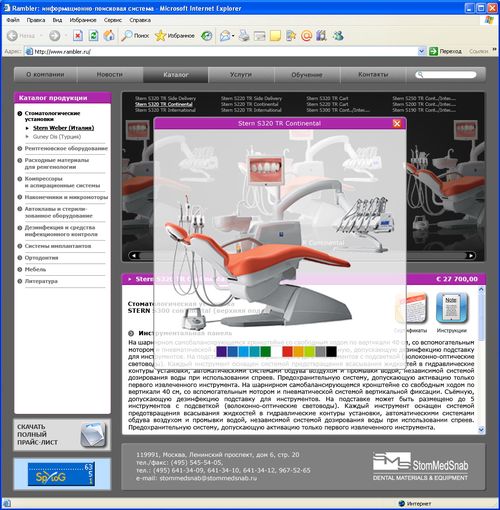Stop page loading with the red X icon
The height and width of the screenshot is (510, 500).
[x=78, y=35]
